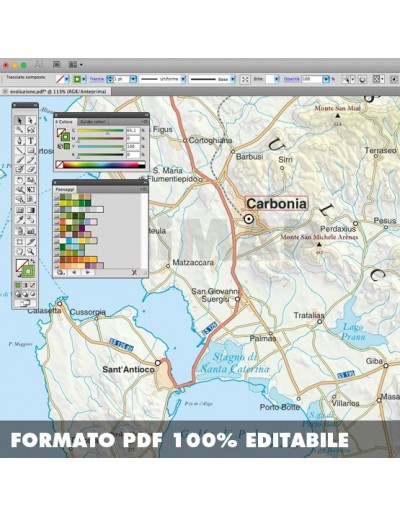Screen dimensions: 400x517
Task: Change the screen mode in toolbox
Action: (25, 303)
